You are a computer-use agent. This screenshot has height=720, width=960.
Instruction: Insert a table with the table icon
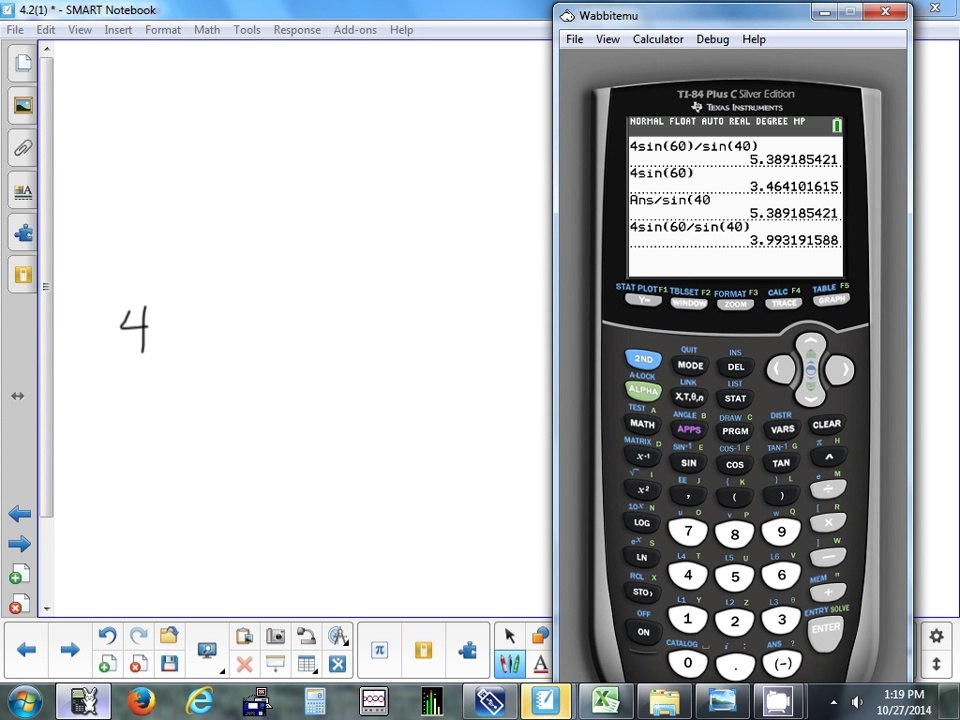[x=306, y=664]
